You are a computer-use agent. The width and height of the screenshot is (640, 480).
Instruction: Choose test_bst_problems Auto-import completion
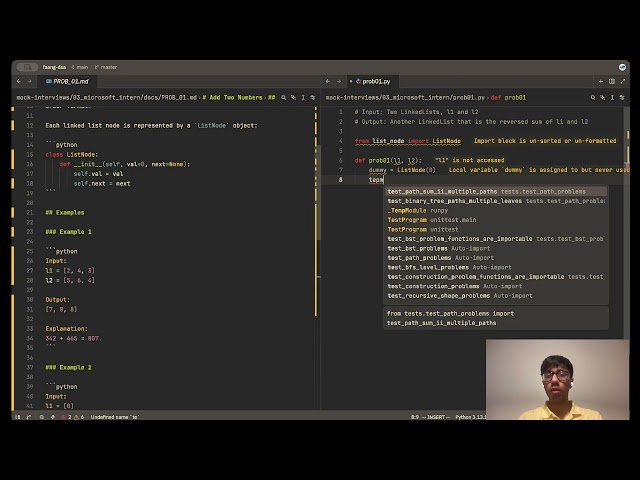point(496,248)
